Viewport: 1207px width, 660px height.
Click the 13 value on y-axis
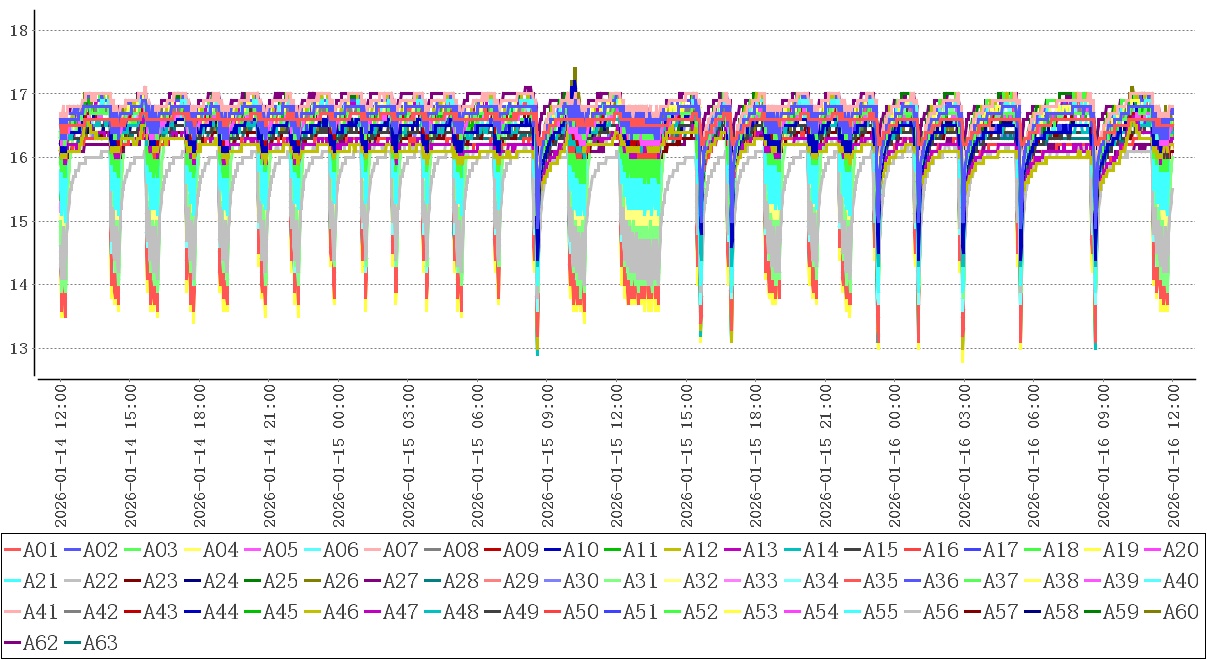click(17, 348)
